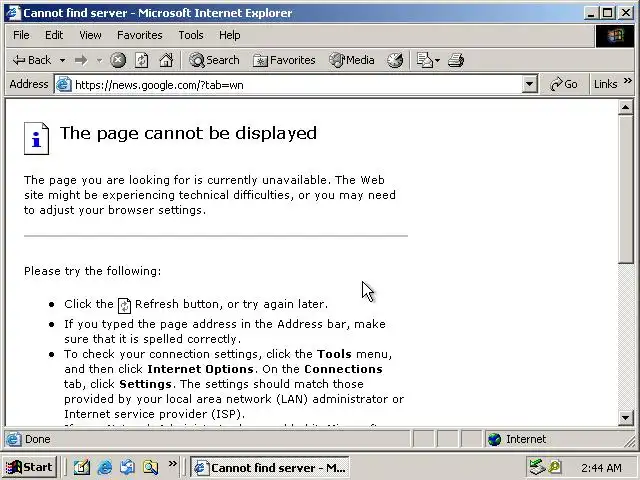Click the Go button
The image size is (640, 480).
pyautogui.click(x=564, y=84)
